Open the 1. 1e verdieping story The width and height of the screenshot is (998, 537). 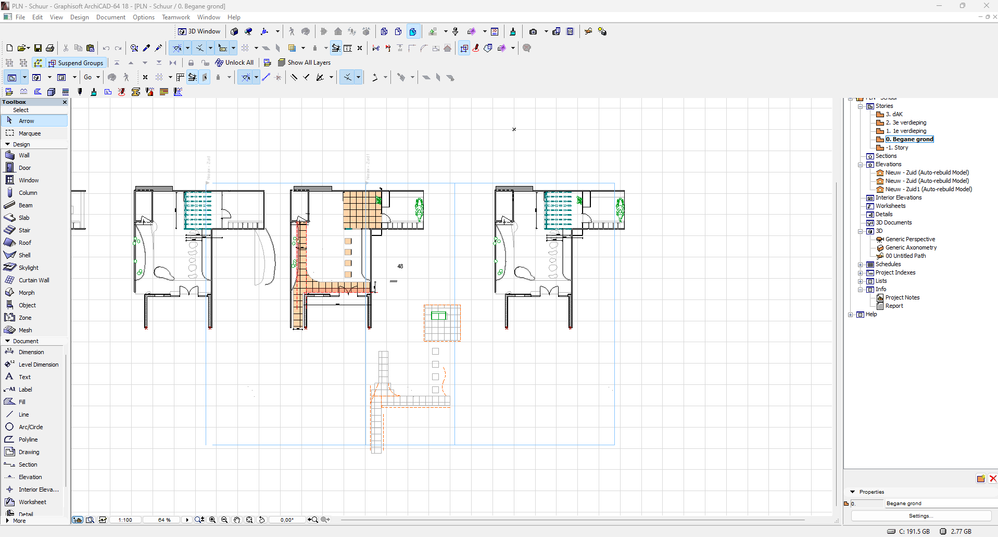(905, 131)
